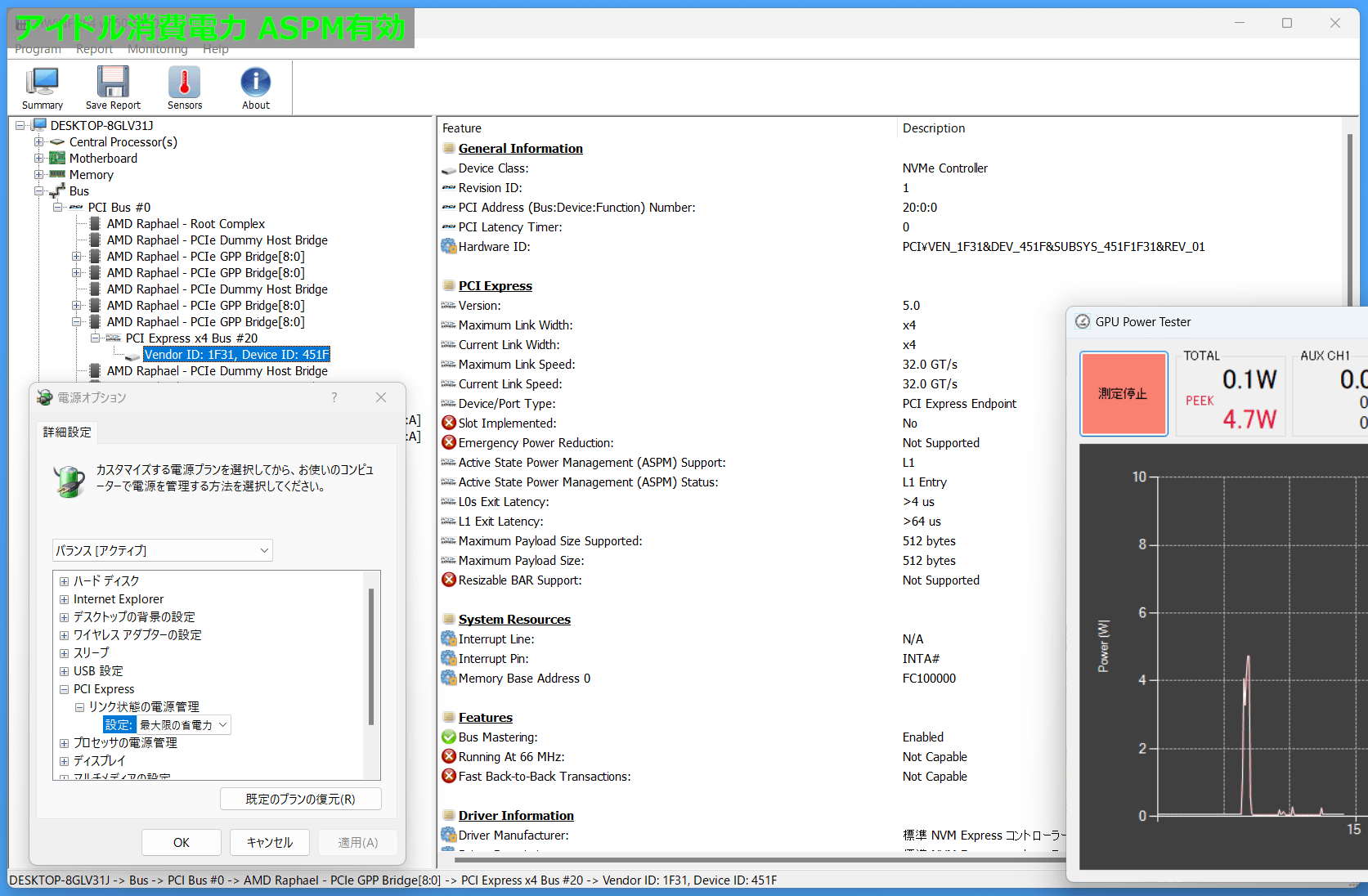
Task: Expand the スリープ power setting
Action: (64, 653)
